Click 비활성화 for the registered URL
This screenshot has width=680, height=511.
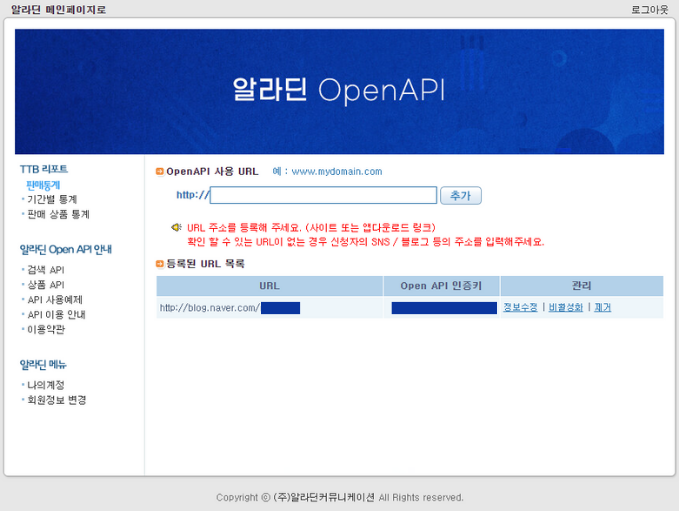point(566,308)
